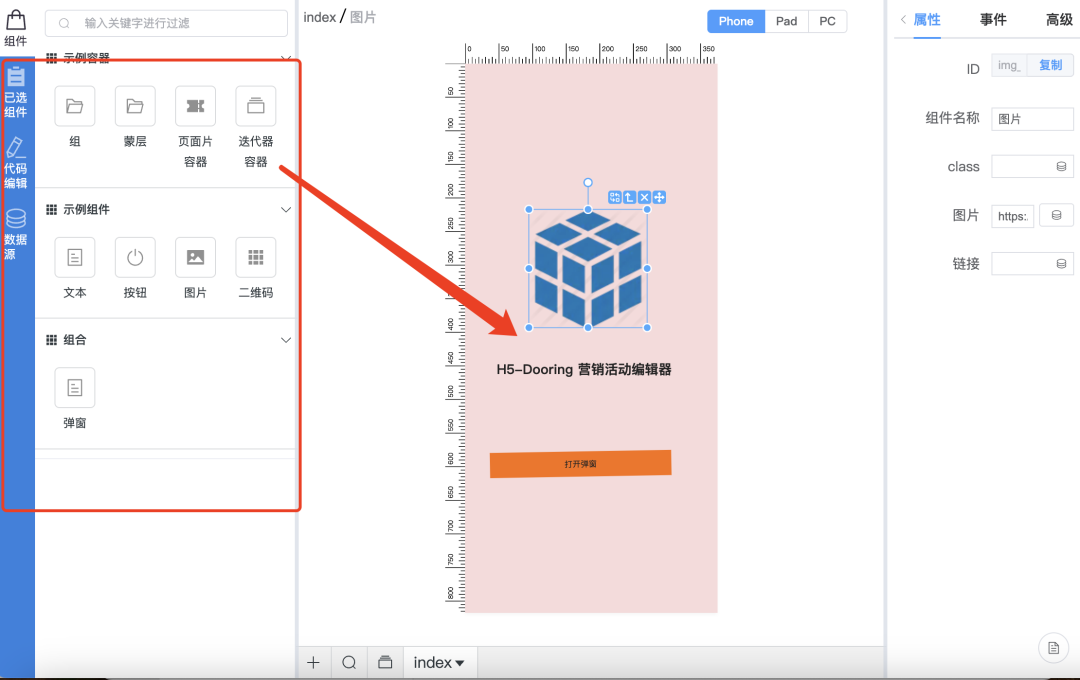Switch to Pad preview mode

point(787,21)
